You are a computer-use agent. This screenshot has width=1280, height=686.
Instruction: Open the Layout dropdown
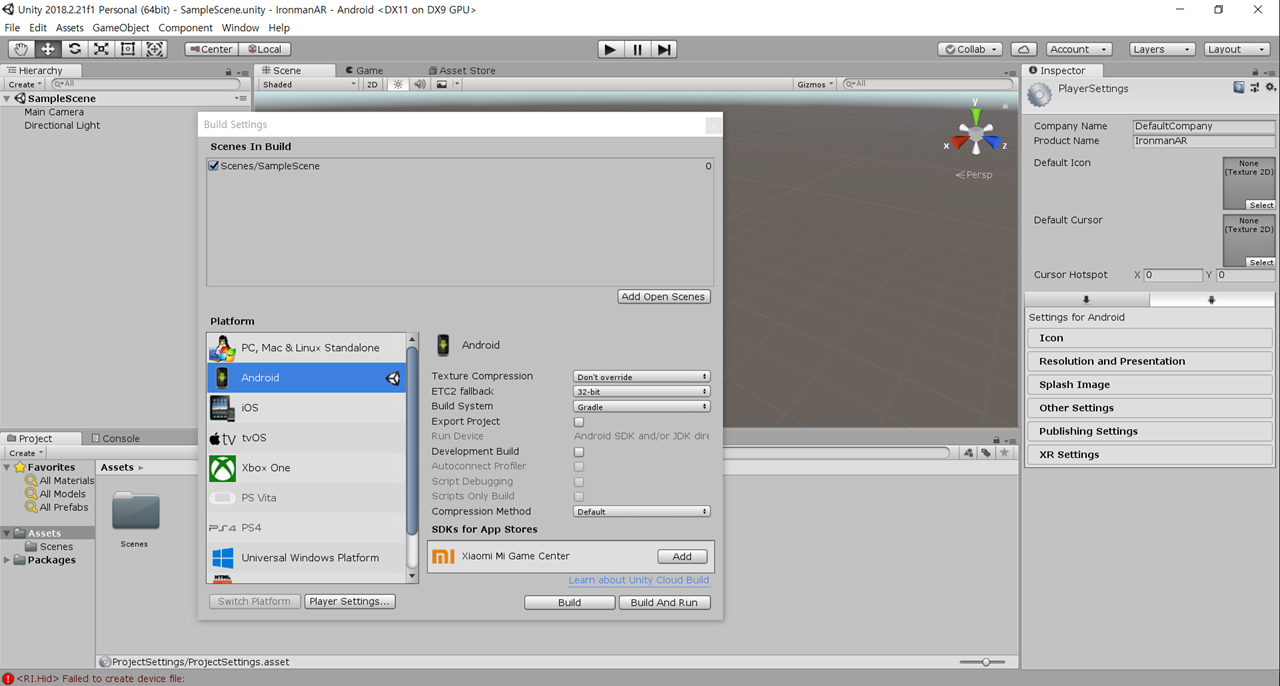tap(1237, 49)
